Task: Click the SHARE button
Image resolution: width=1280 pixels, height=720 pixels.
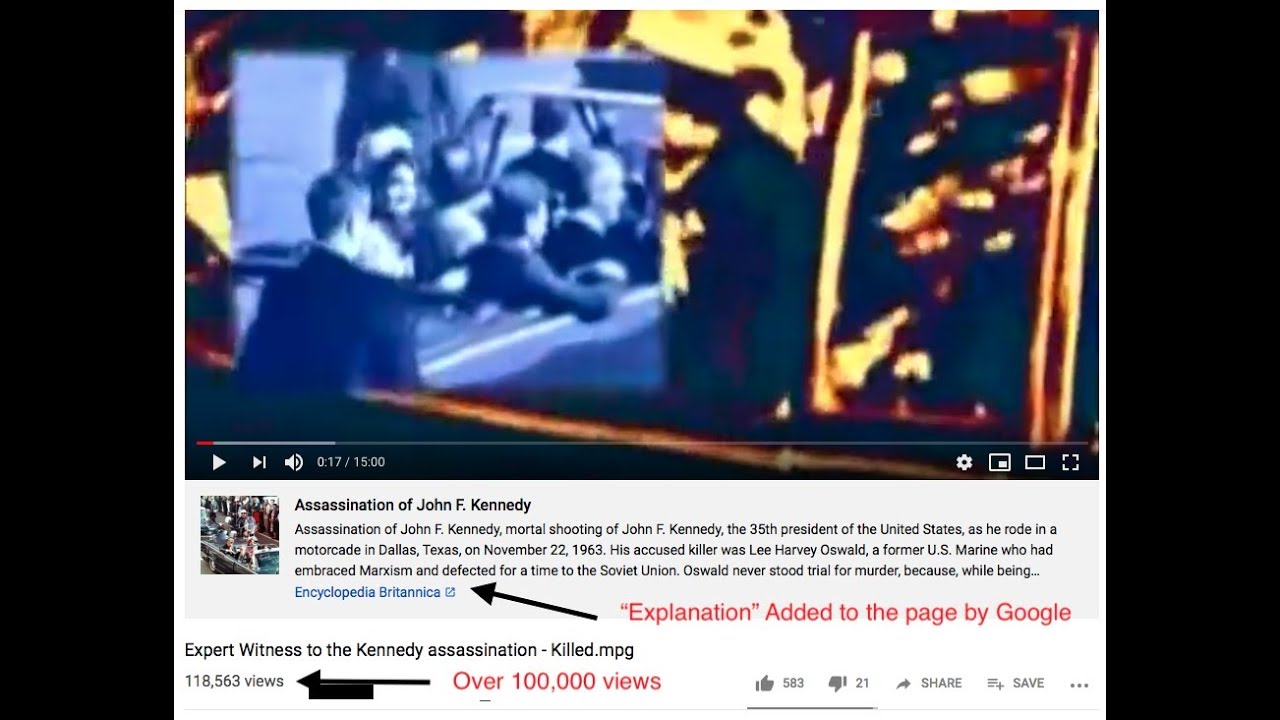Action: pos(928,683)
